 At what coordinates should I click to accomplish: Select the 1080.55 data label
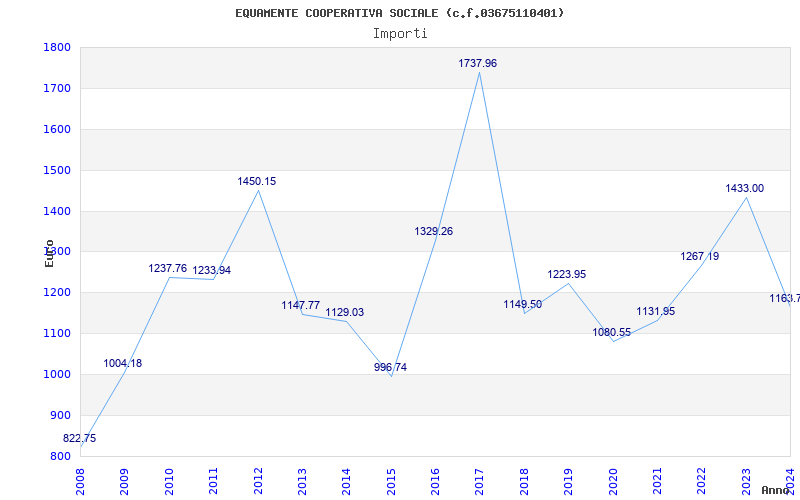click(612, 332)
